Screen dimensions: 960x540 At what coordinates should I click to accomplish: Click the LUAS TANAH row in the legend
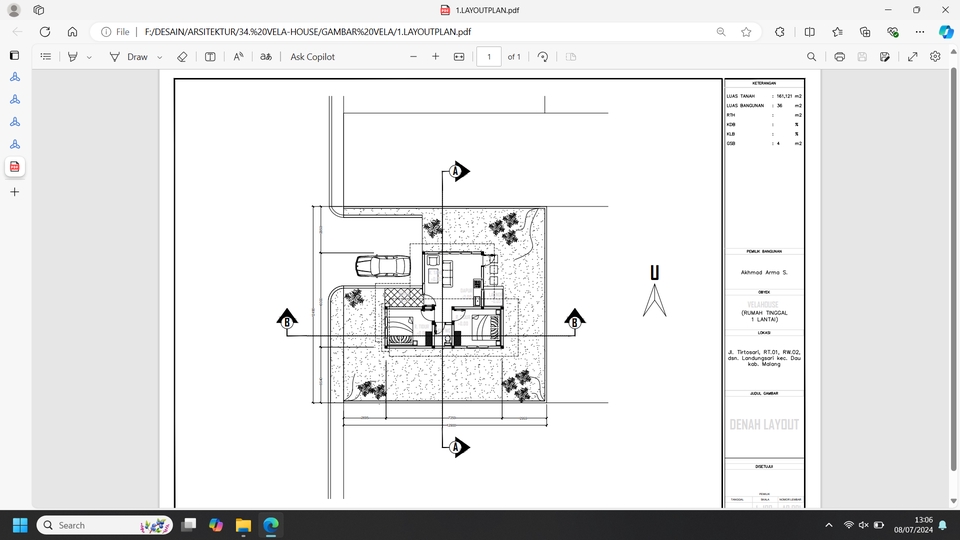764,96
